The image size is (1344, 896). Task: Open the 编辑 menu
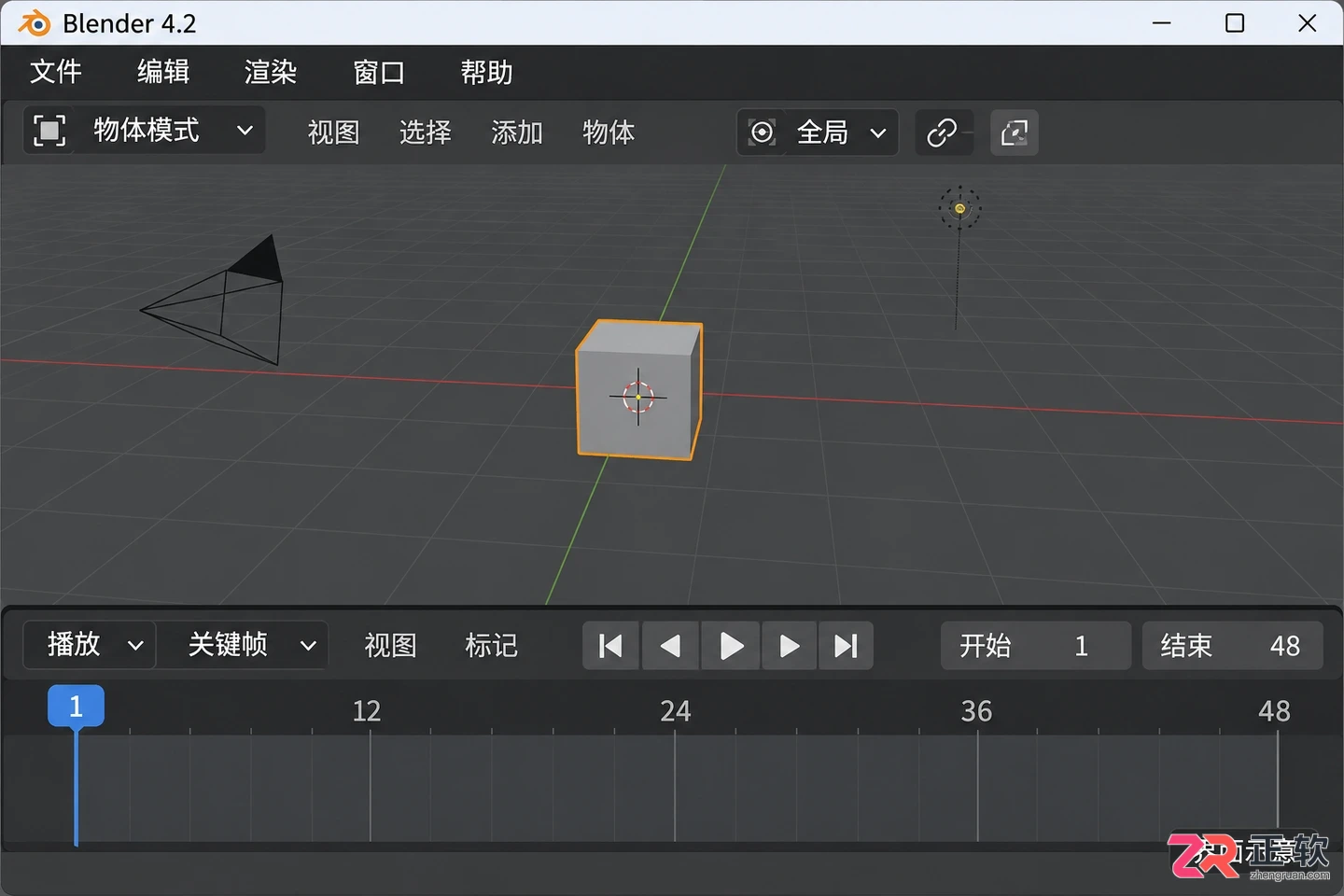coord(163,72)
